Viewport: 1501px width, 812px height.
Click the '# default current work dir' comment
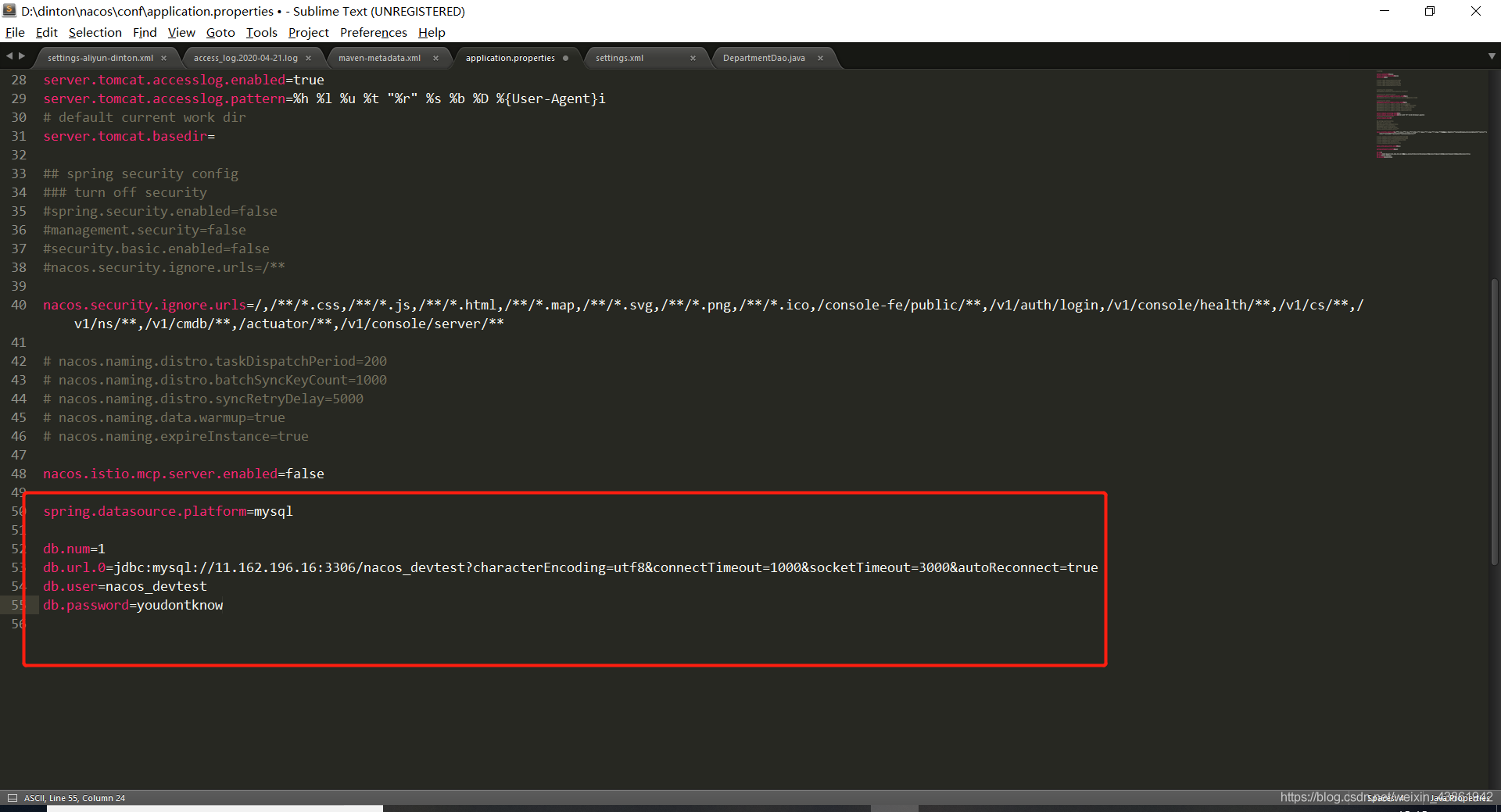click(x=145, y=117)
